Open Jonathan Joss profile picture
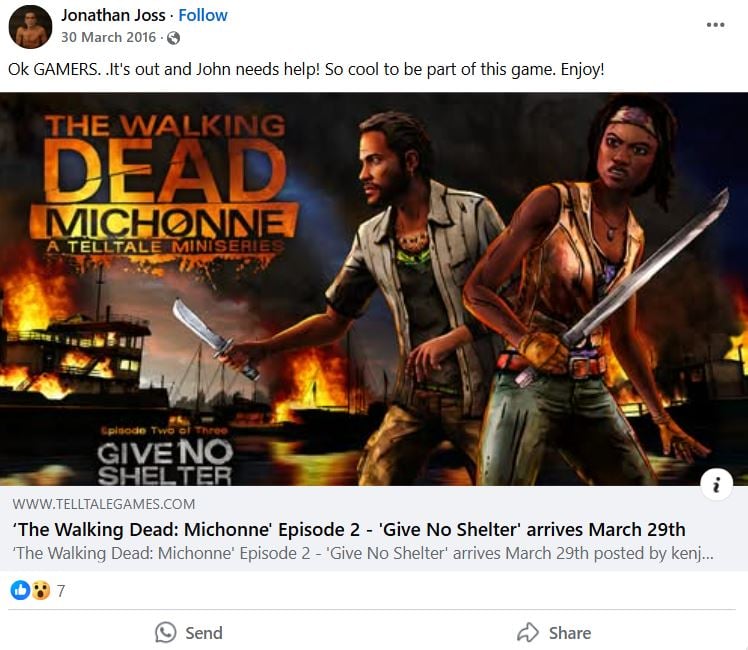Screen dimensions: 748x650 30,27
